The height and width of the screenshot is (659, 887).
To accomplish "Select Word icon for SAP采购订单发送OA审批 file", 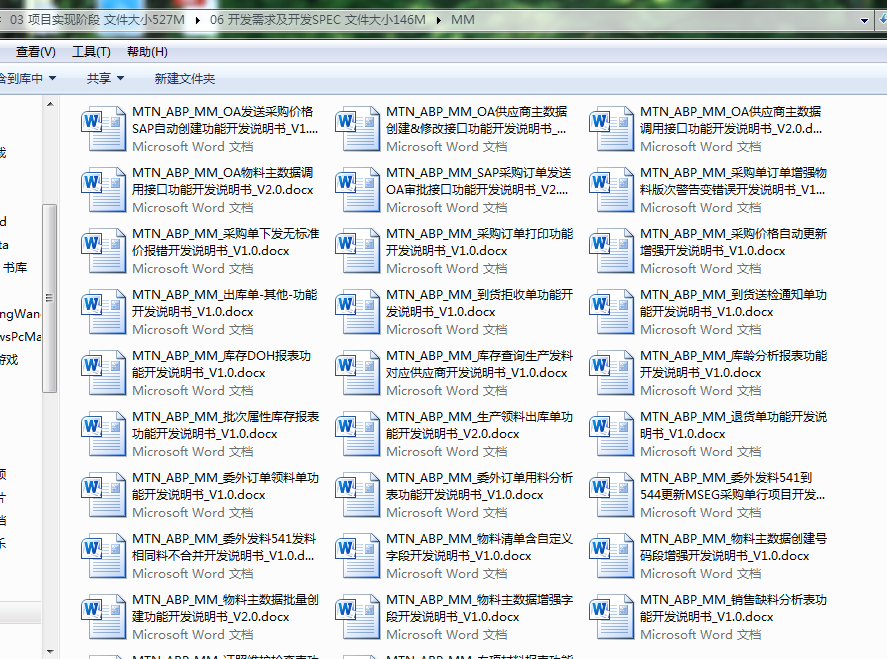I will coord(357,189).
